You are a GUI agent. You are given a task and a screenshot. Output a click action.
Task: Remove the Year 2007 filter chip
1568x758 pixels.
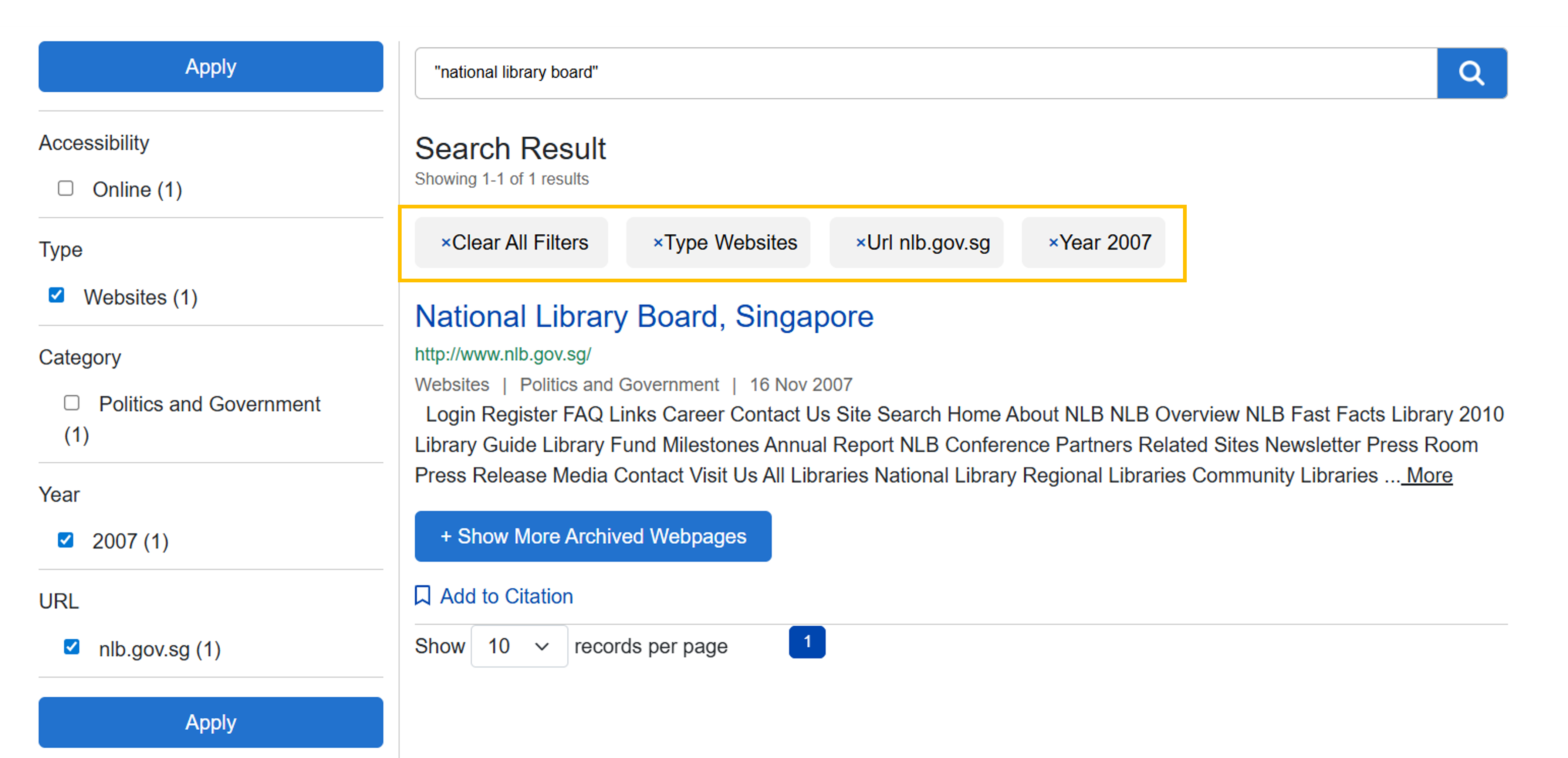click(1053, 243)
